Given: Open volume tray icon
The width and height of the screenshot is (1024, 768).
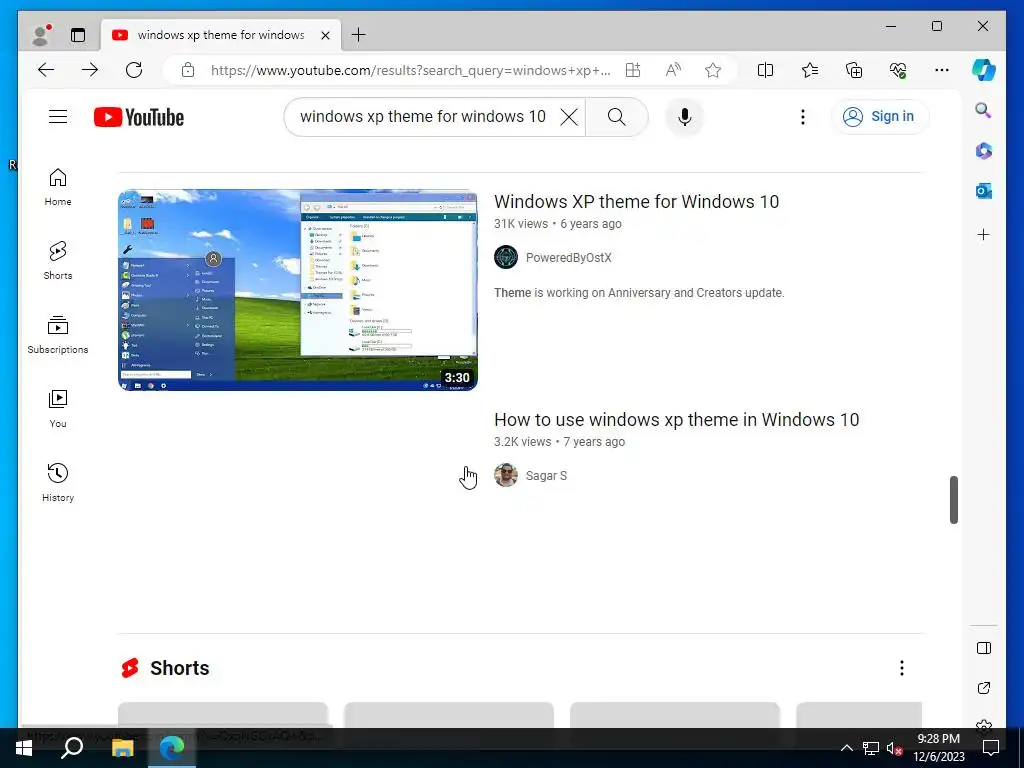Looking at the screenshot, I should pos(894,748).
